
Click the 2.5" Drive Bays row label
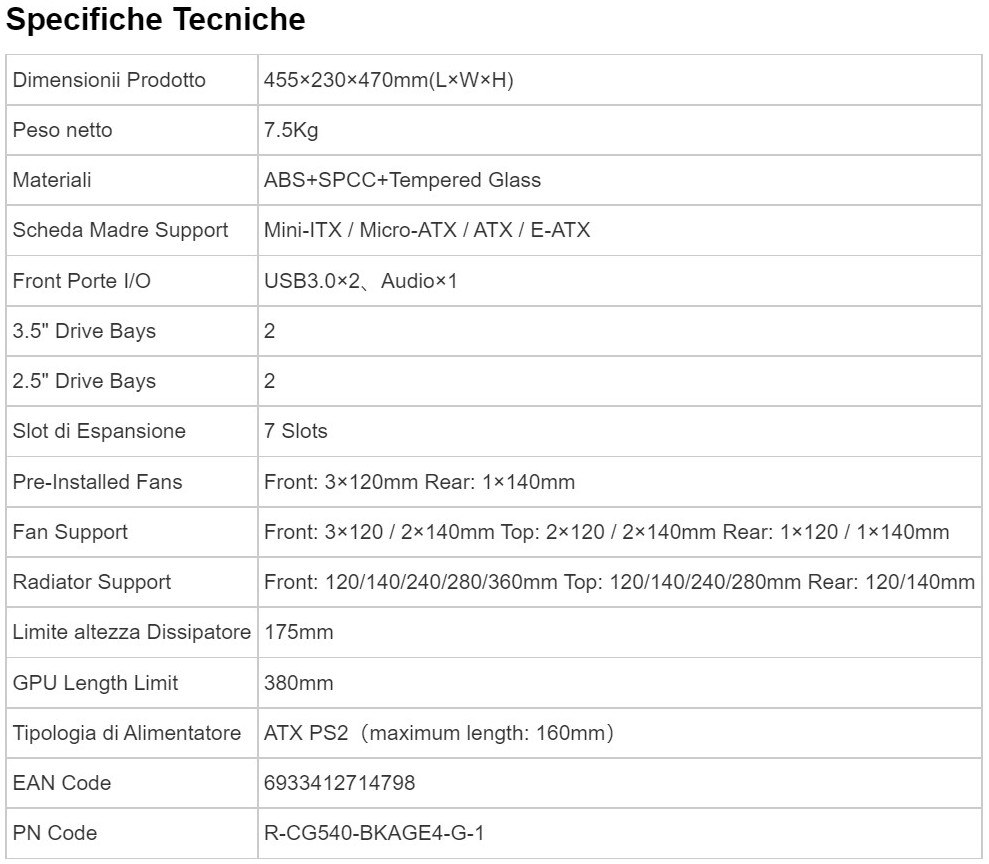coord(84,381)
